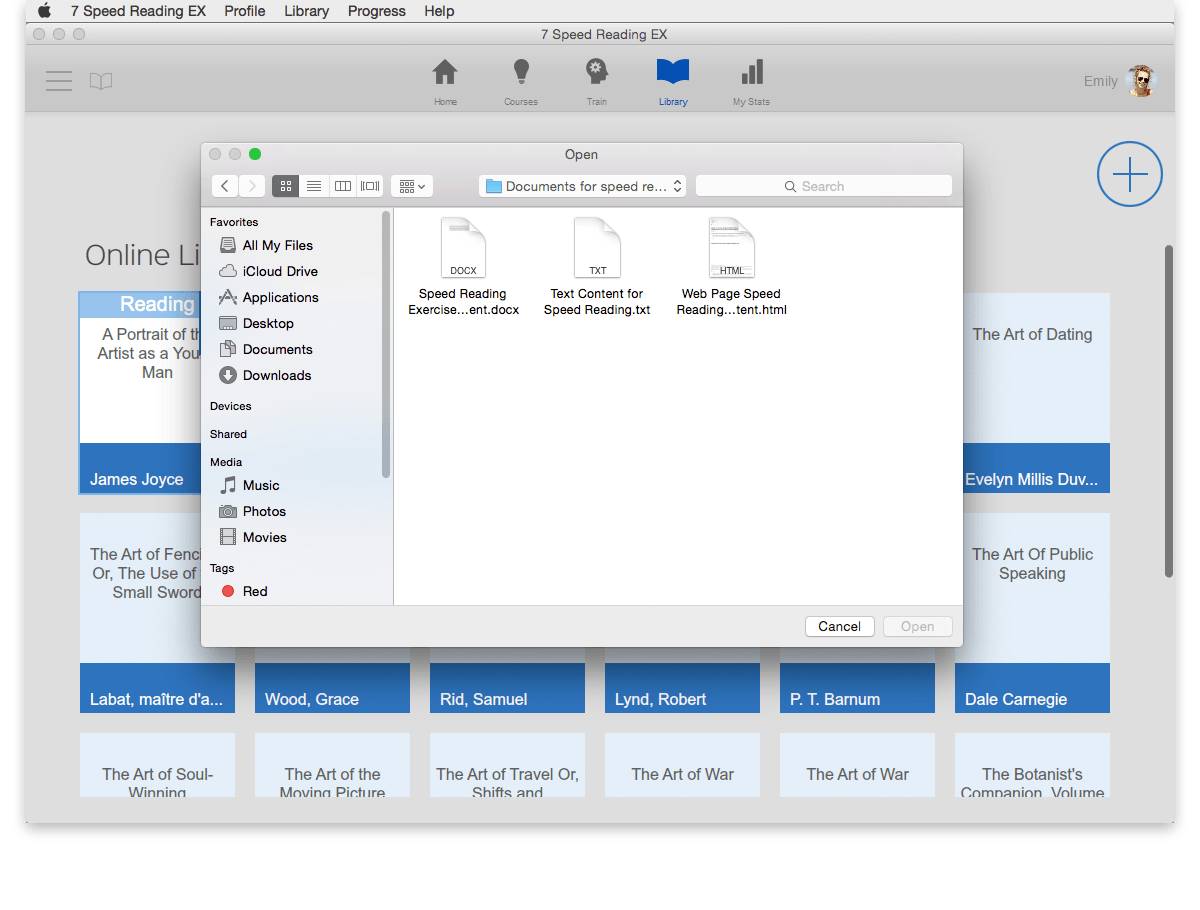Open the Progress menu
1200x910 pixels.
point(377,11)
